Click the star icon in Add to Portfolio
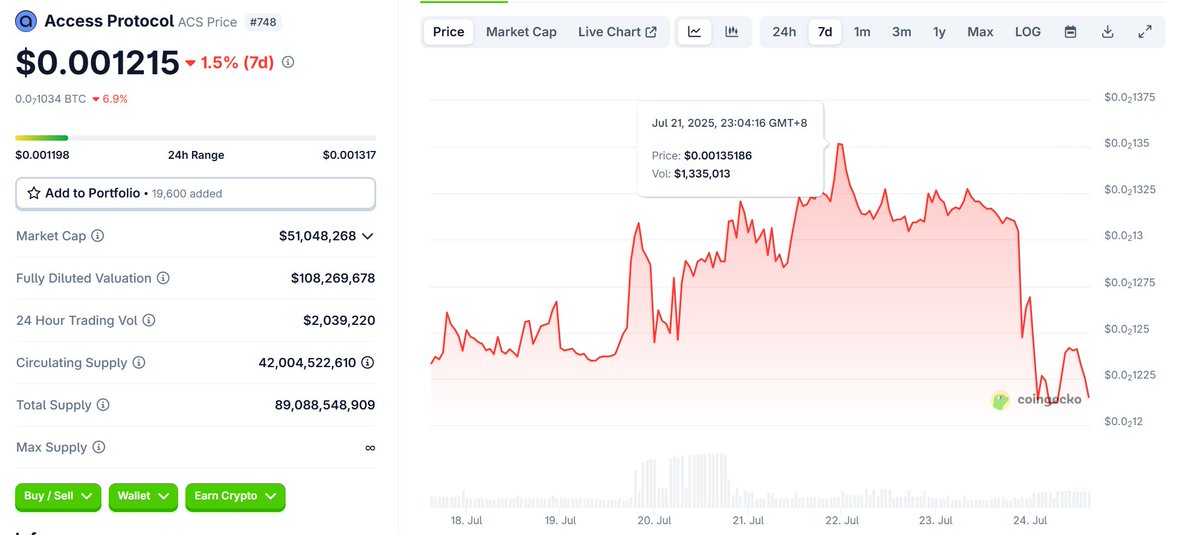This screenshot has width=1200, height=535. (34, 193)
